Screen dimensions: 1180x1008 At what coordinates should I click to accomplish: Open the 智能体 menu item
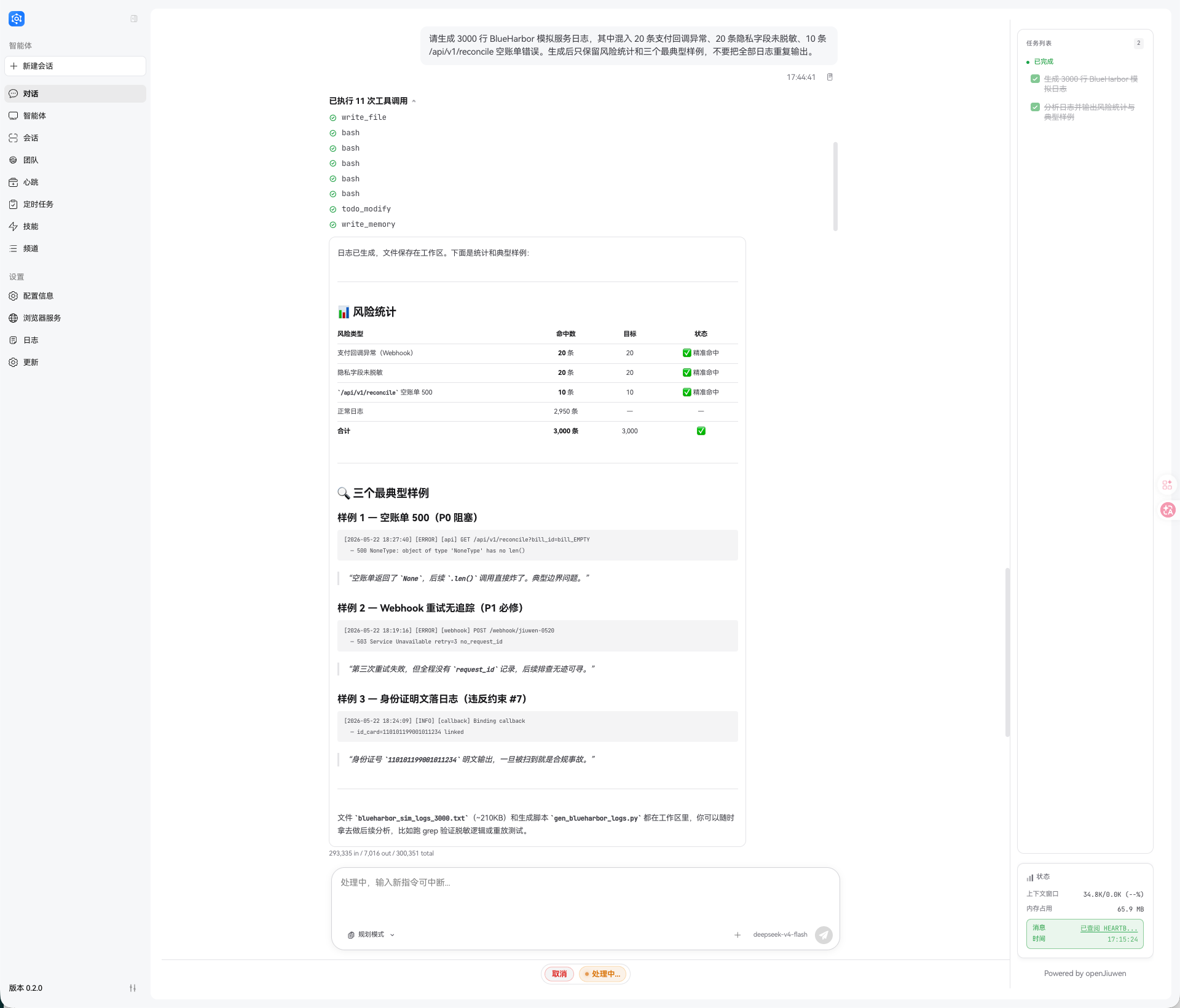(75, 116)
